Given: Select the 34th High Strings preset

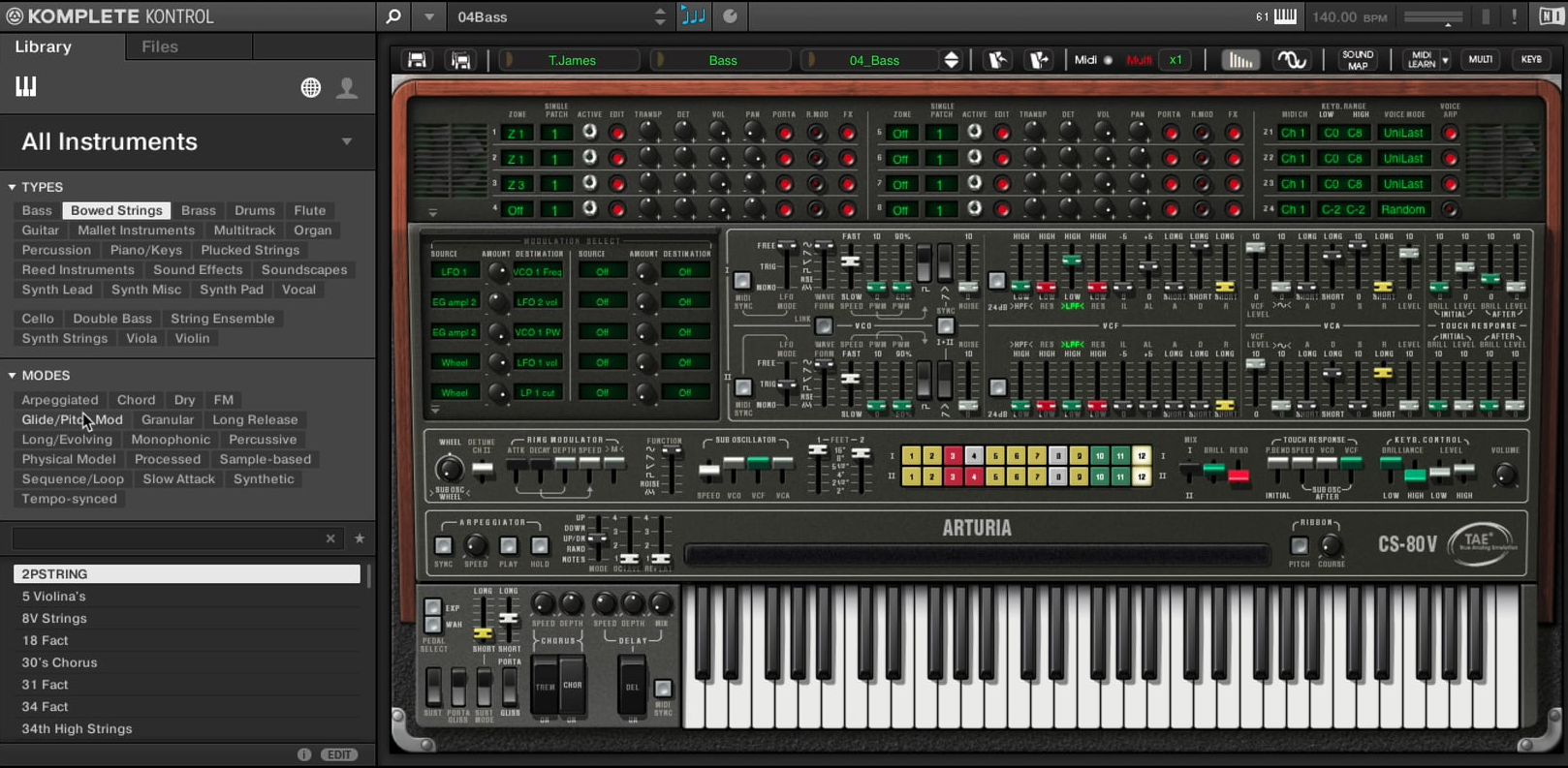Looking at the screenshot, I should pyautogui.click(x=187, y=728).
